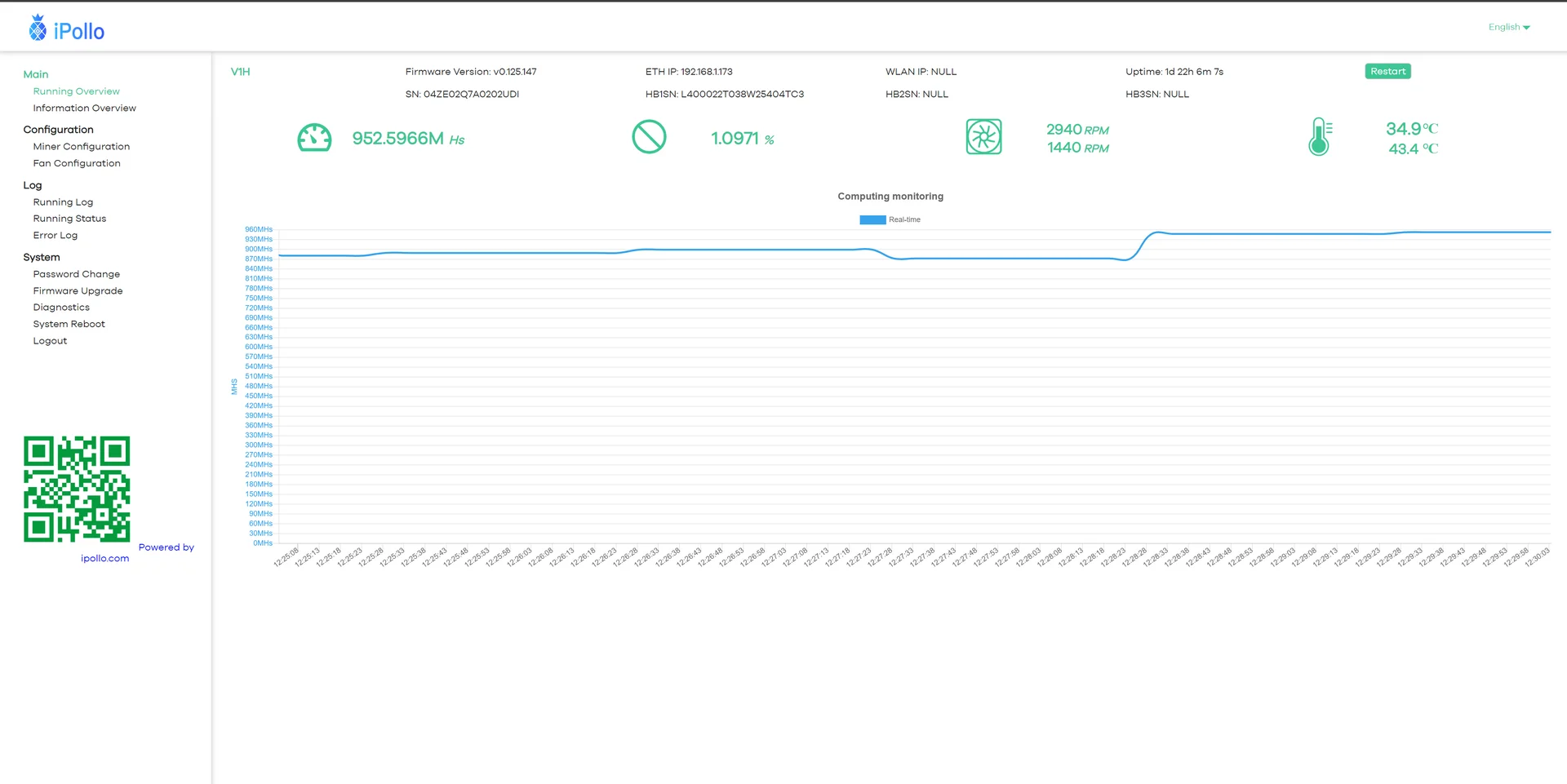The width and height of the screenshot is (1567, 784).
Task: Click the iPollo brand name text
Action: click(x=79, y=31)
